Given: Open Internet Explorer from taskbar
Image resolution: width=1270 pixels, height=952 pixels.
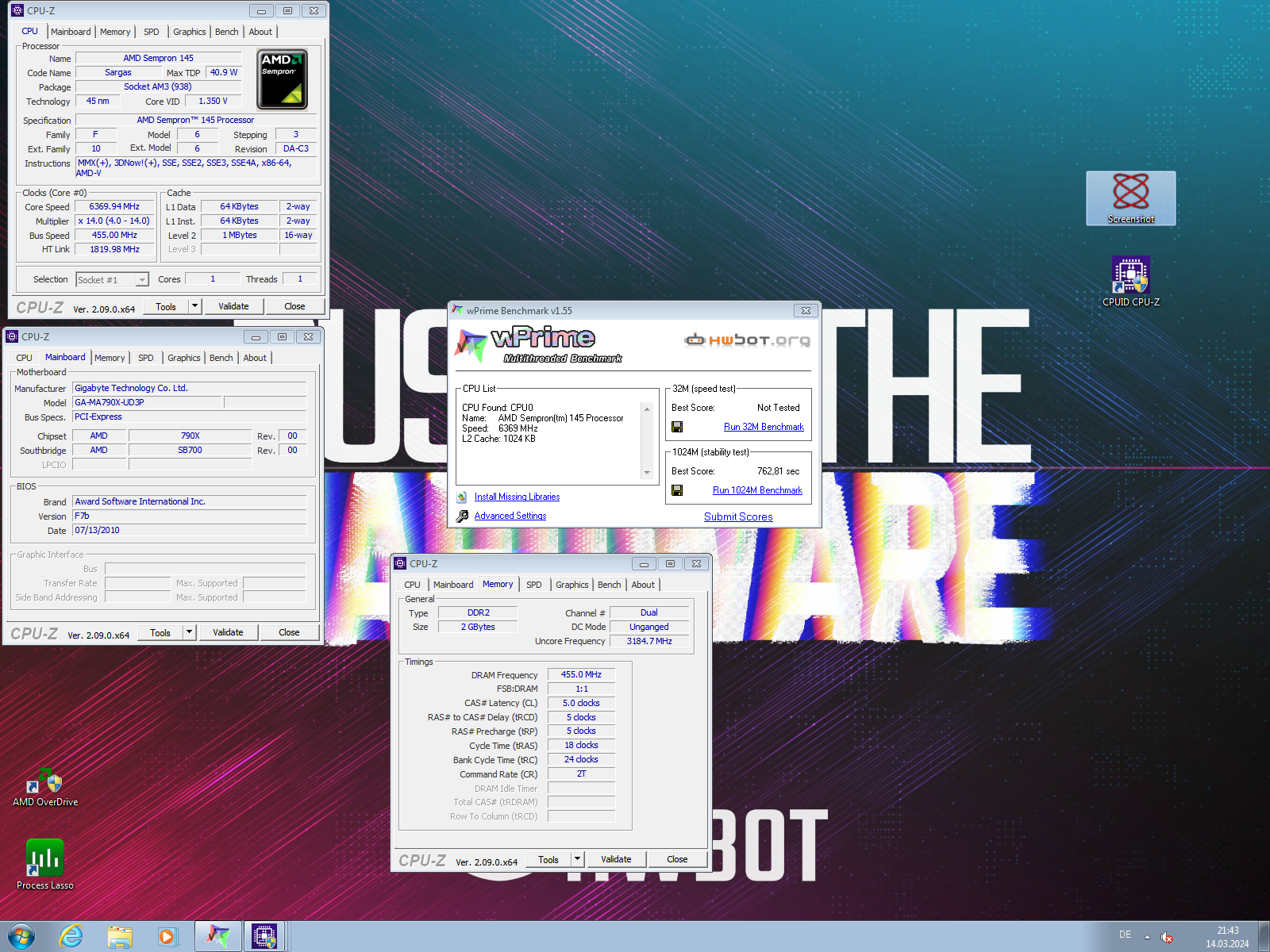Looking at the screenshot, I should 71,937.
